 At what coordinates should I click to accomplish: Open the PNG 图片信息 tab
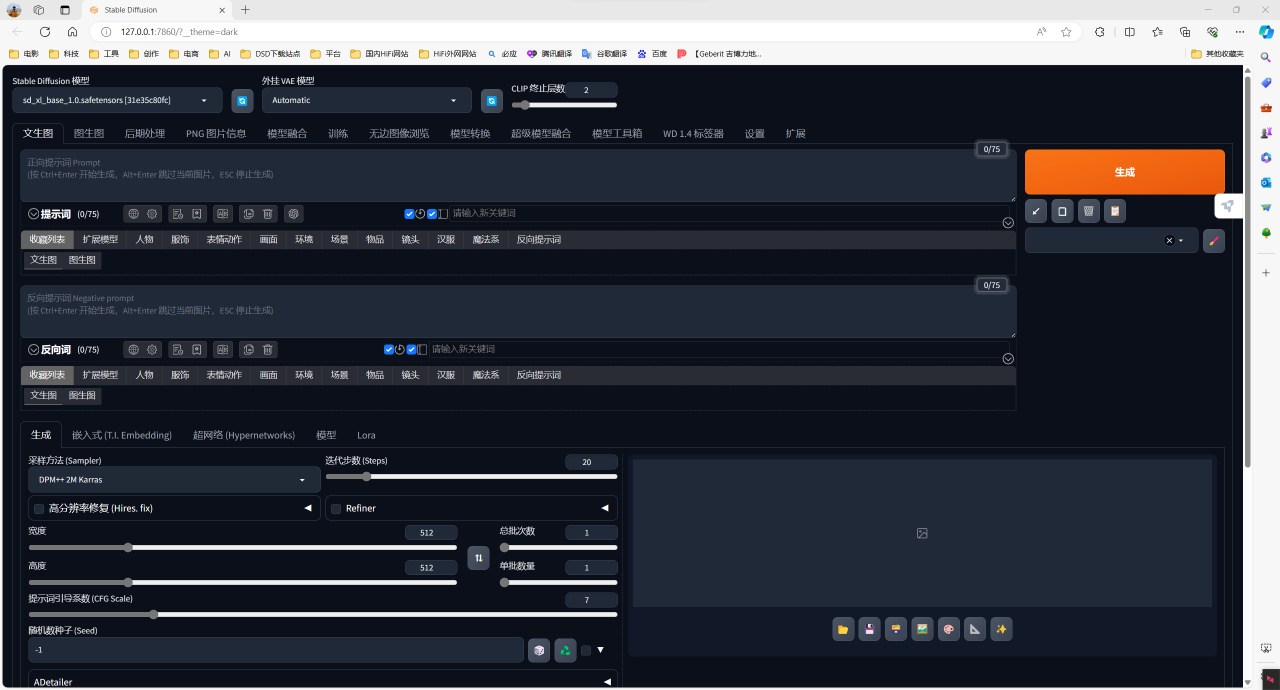[x=216, y=133]
